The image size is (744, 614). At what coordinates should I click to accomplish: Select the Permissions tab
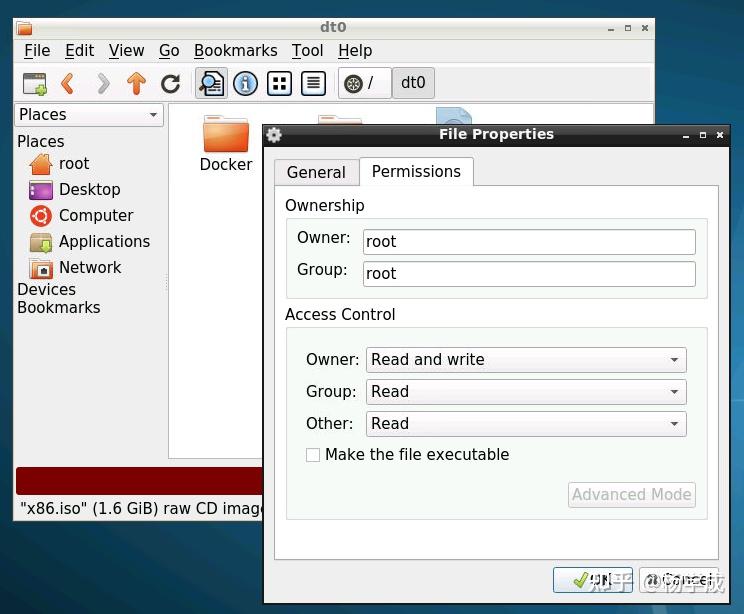tap(416, 171)
